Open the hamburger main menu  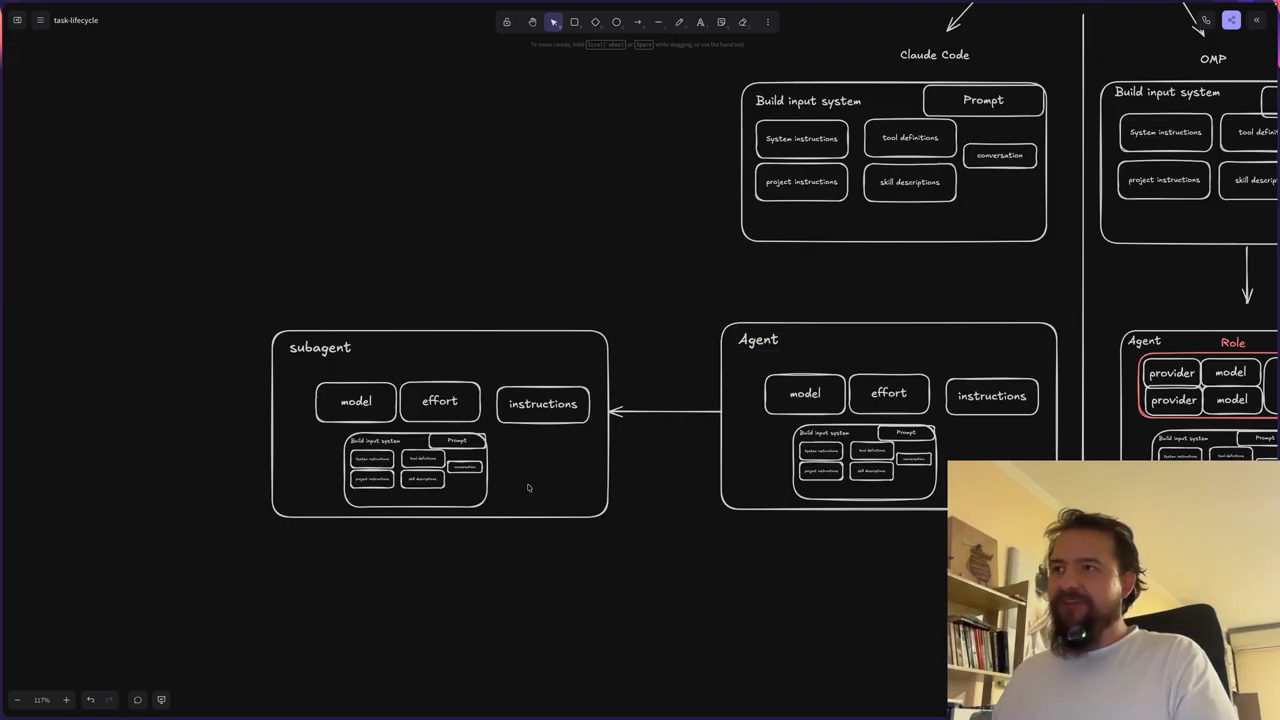pyautogui.click(x=40, y=20)
